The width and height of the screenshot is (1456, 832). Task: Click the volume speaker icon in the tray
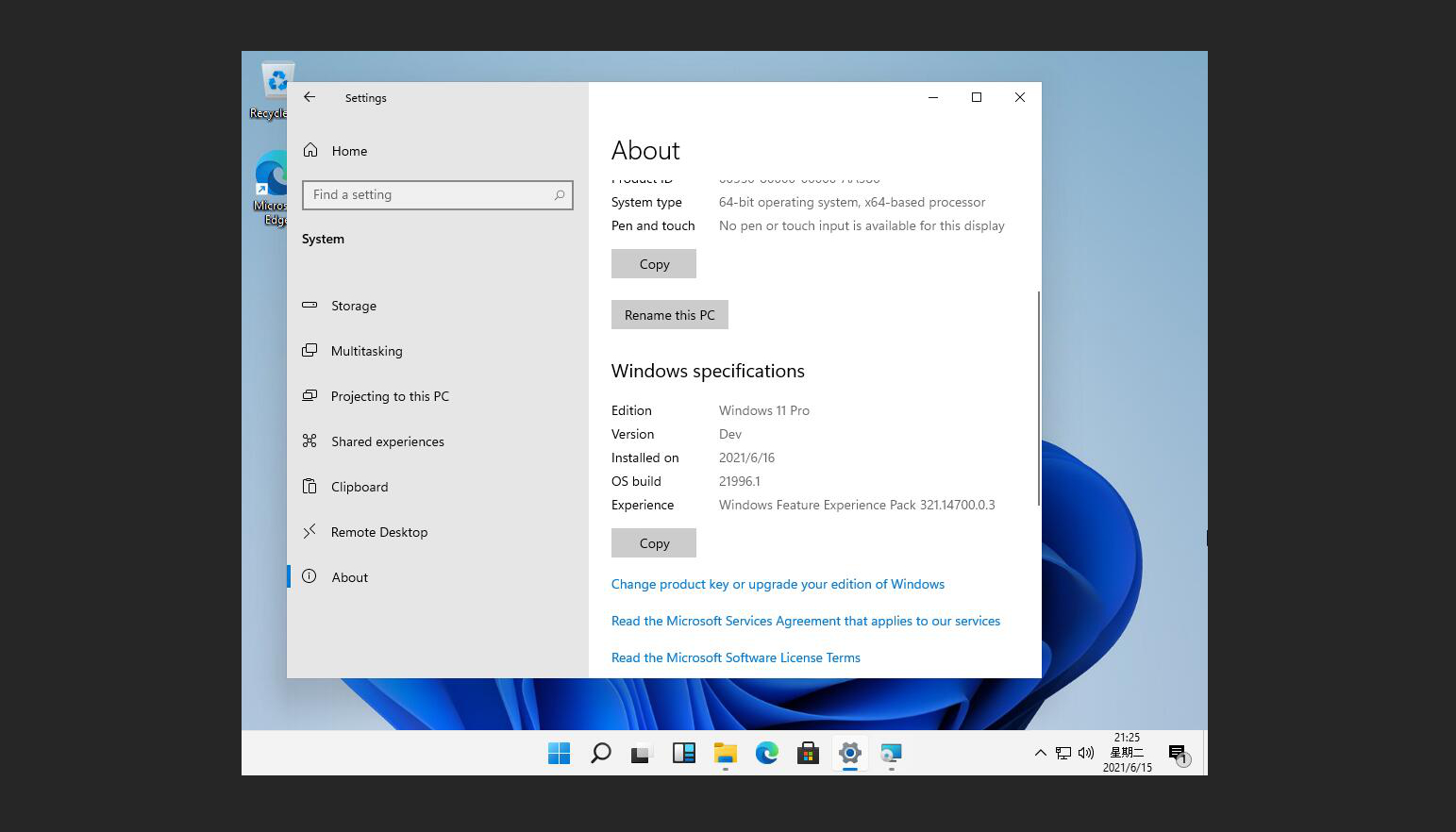1086,753
